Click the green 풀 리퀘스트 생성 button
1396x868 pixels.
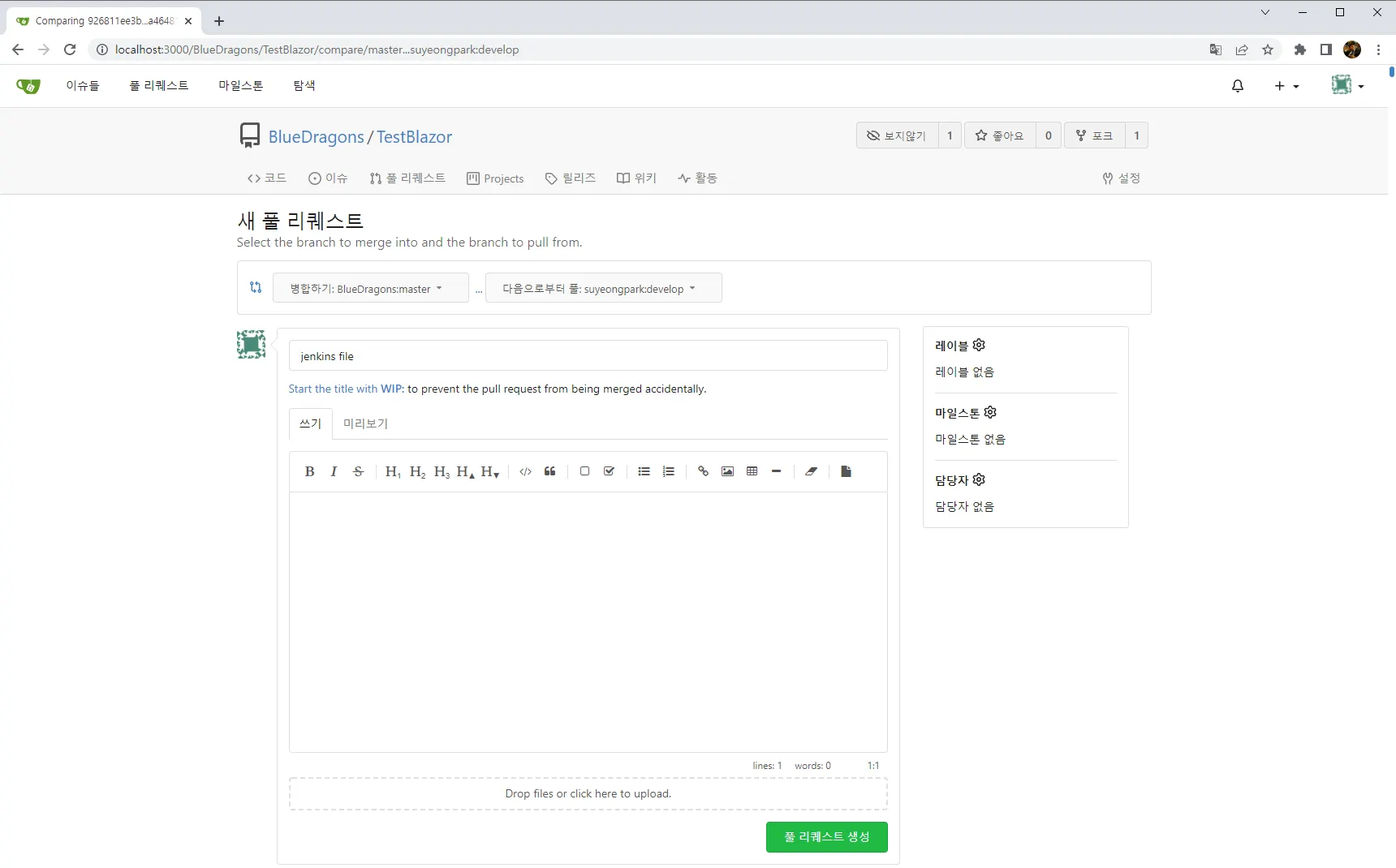tap(827, 837)
